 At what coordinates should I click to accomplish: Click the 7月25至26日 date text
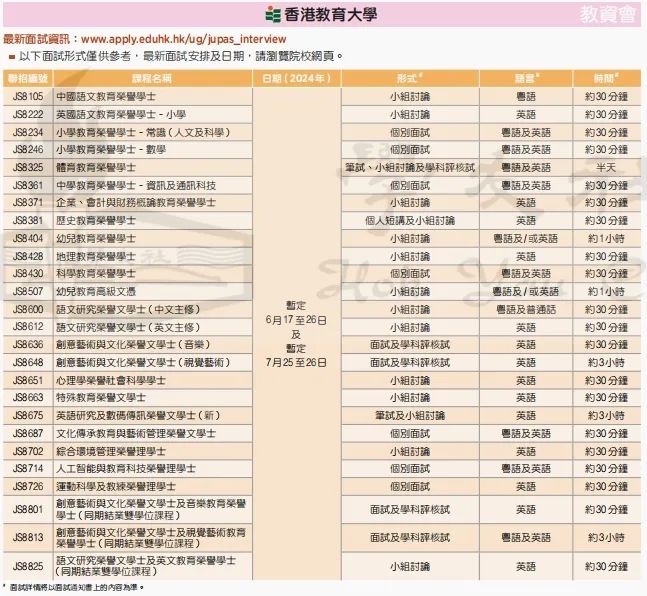(x=296, y=362)
